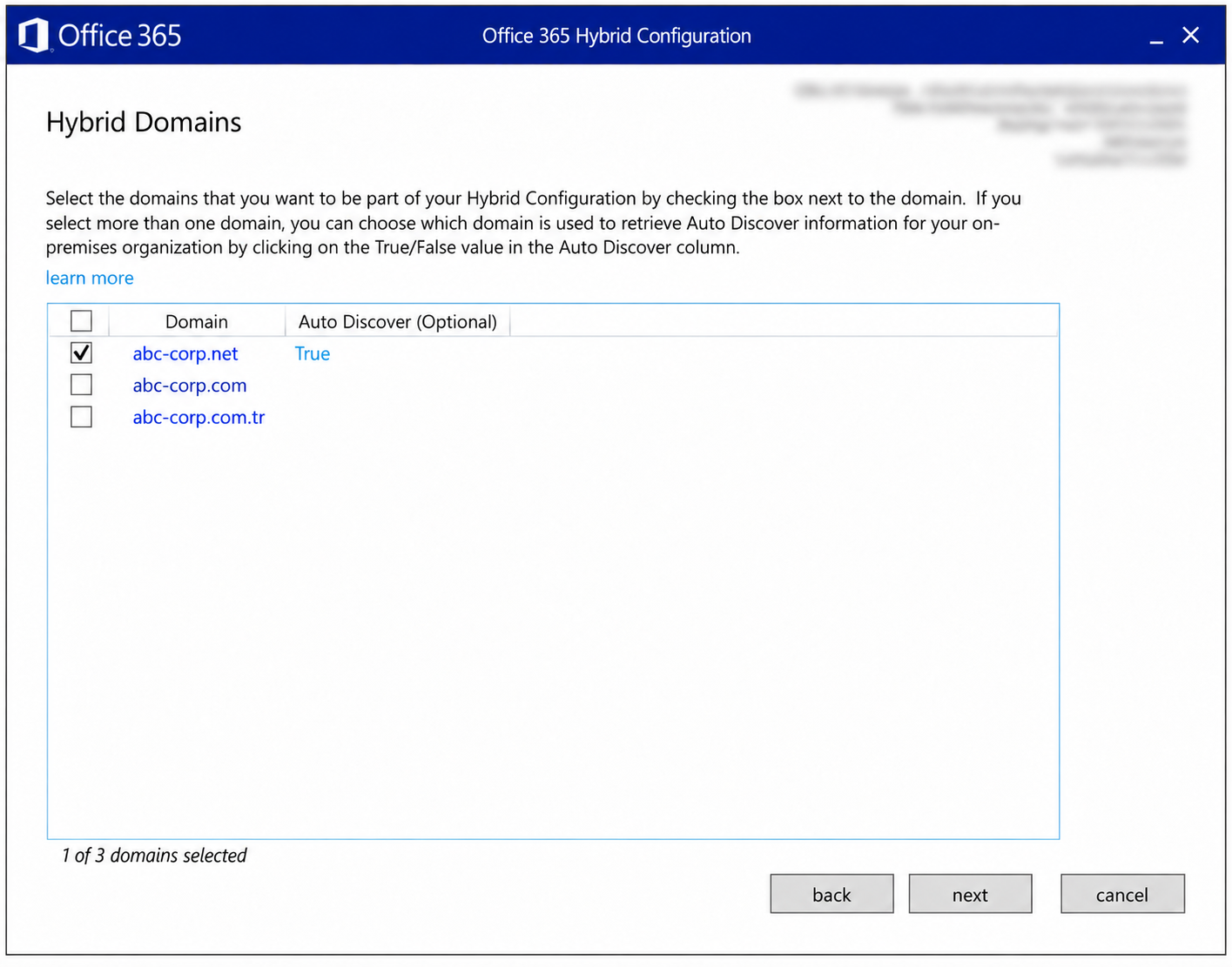Click the Hybrid Domains page heading
The image size is (1232, 967).
point(144,122)
